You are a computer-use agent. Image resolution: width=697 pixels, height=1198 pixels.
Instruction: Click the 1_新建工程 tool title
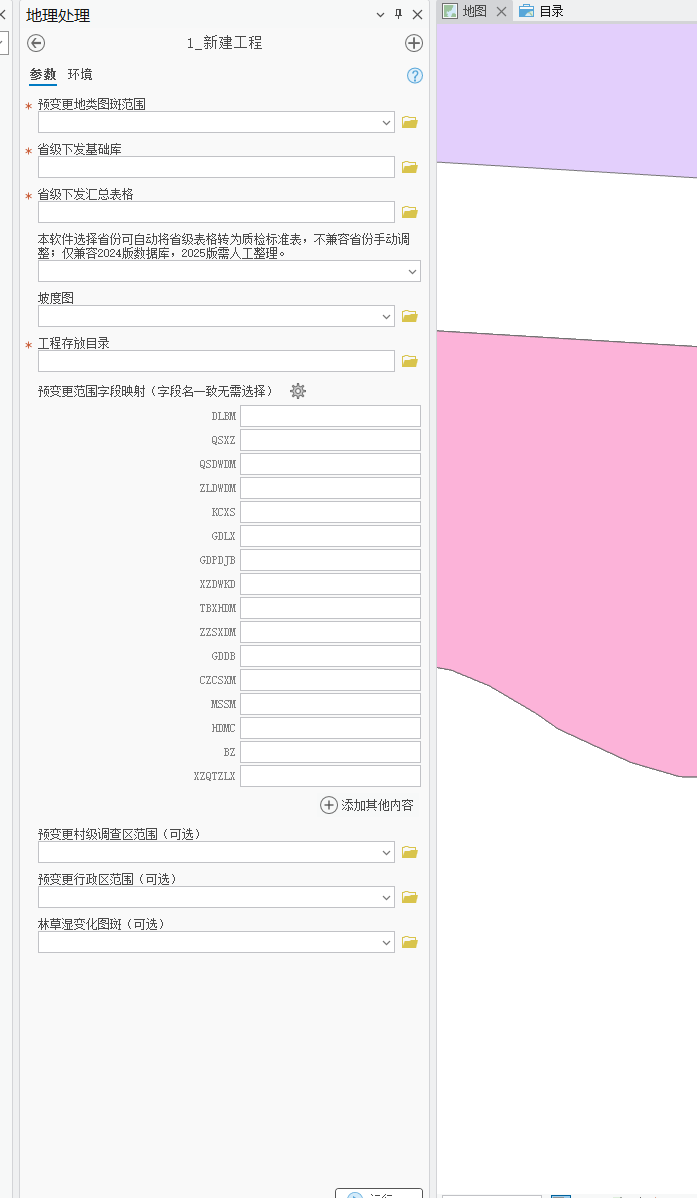pos(225,44)
